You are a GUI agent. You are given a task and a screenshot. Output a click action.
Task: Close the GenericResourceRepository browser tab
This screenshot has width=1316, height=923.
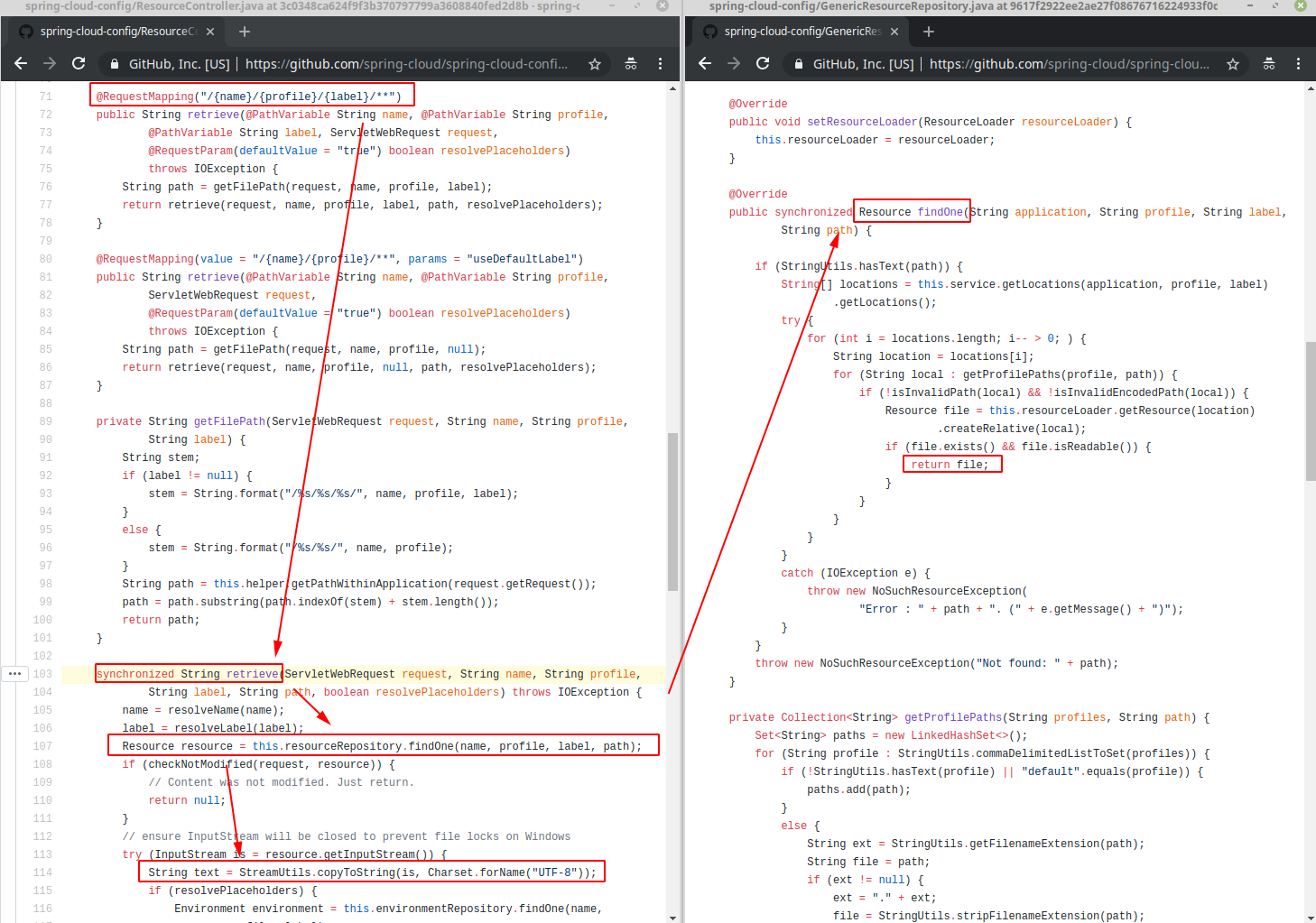click(894, 32)
